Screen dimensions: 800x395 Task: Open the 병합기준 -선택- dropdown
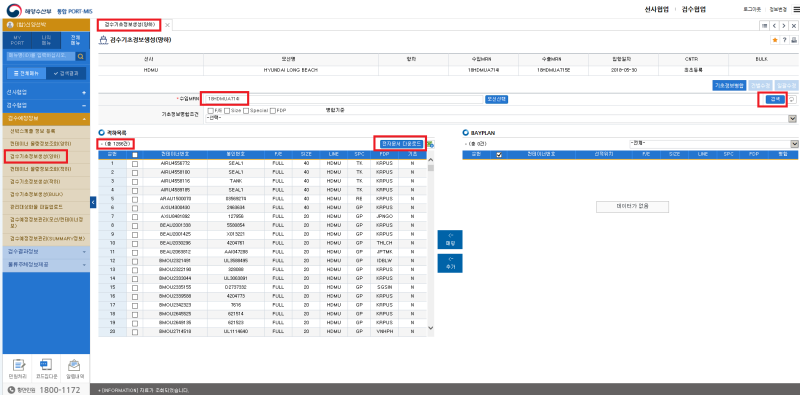[501, 118]
